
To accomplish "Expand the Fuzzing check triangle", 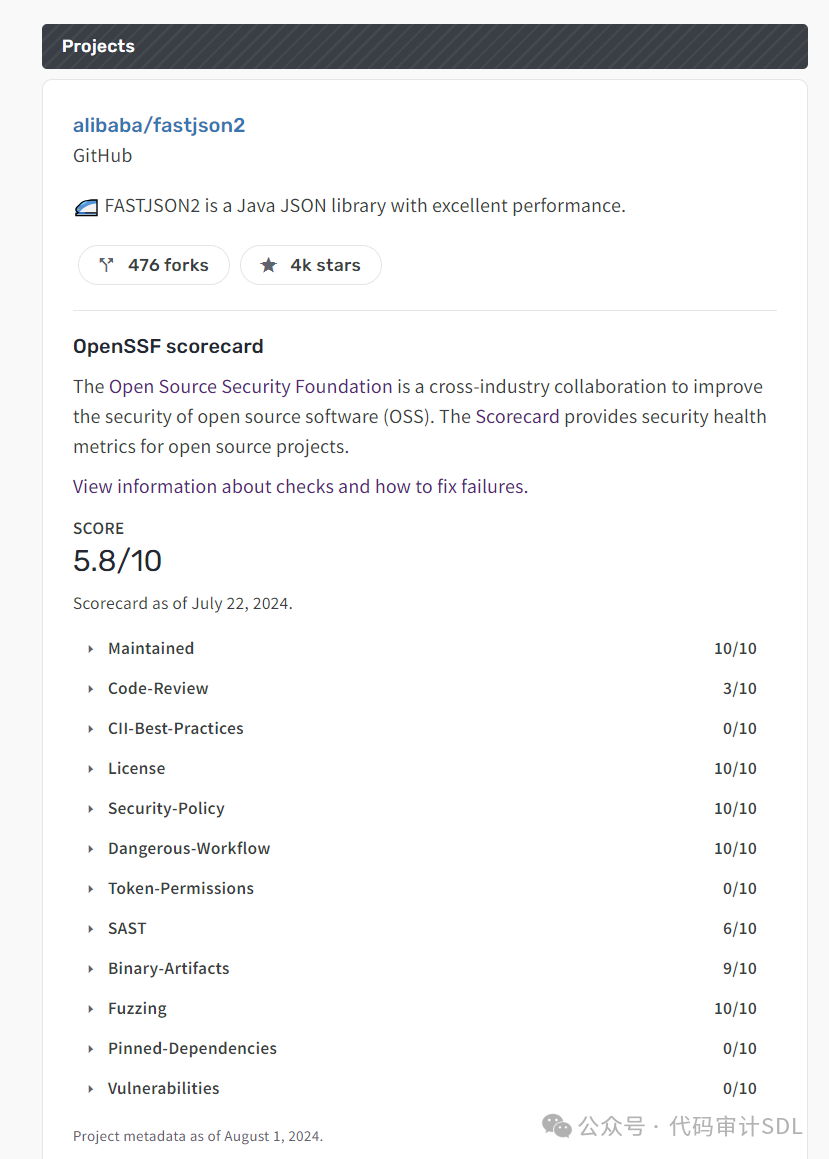I will pyautogui.click(x=90, y=1009).
